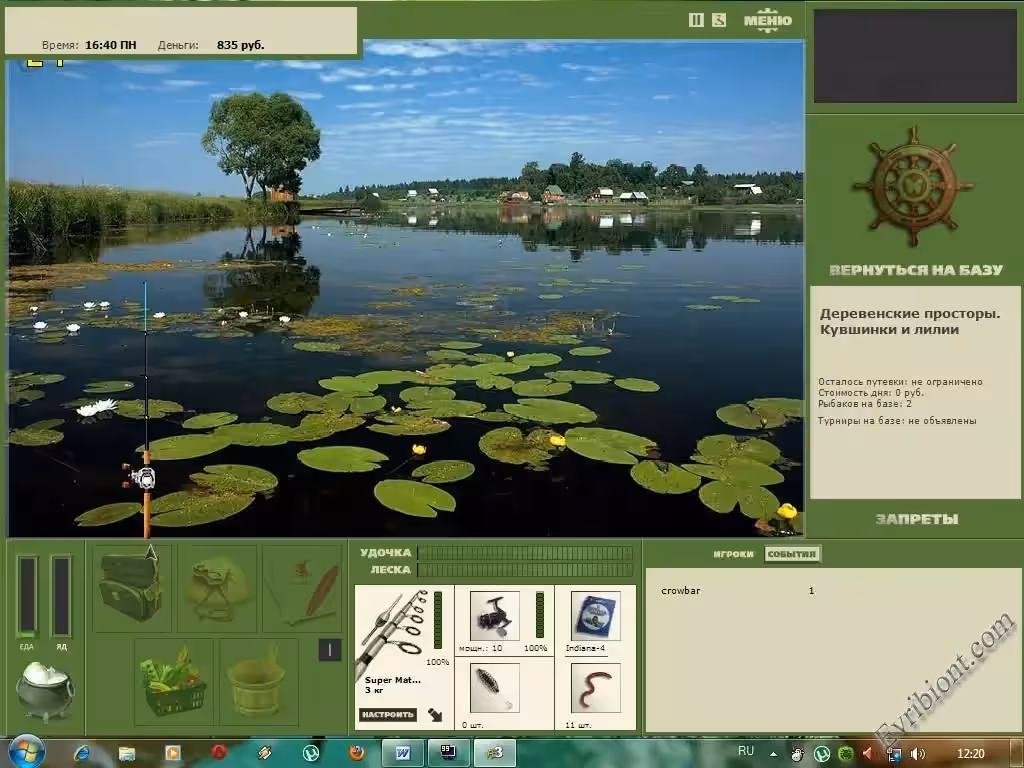Show hidden system tray icons
1024x768 pixels.
772,752
